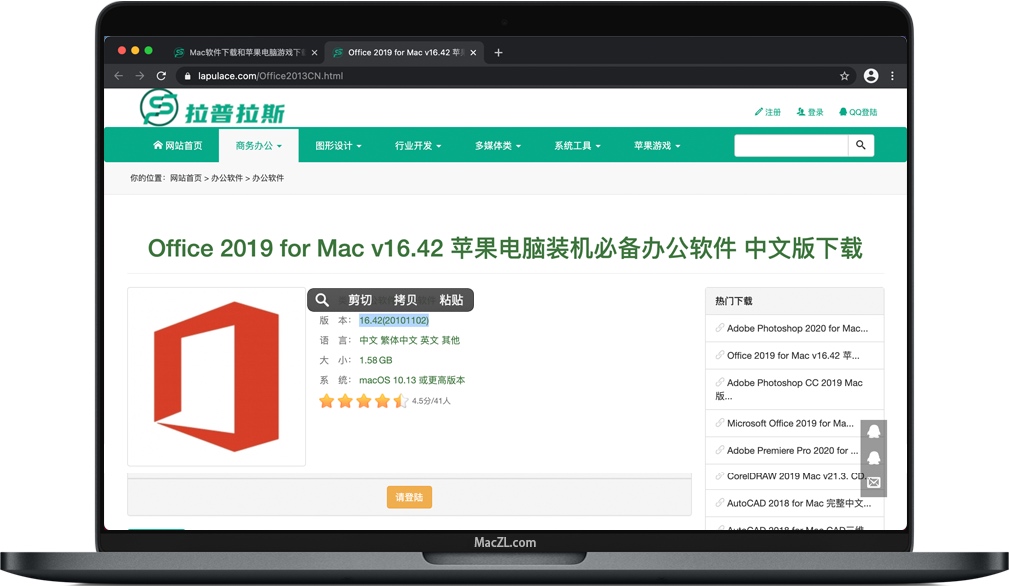The image size is (1009, 586).
Task: Open the 商务办公 dropdown menu
Action: click(258, 145)
